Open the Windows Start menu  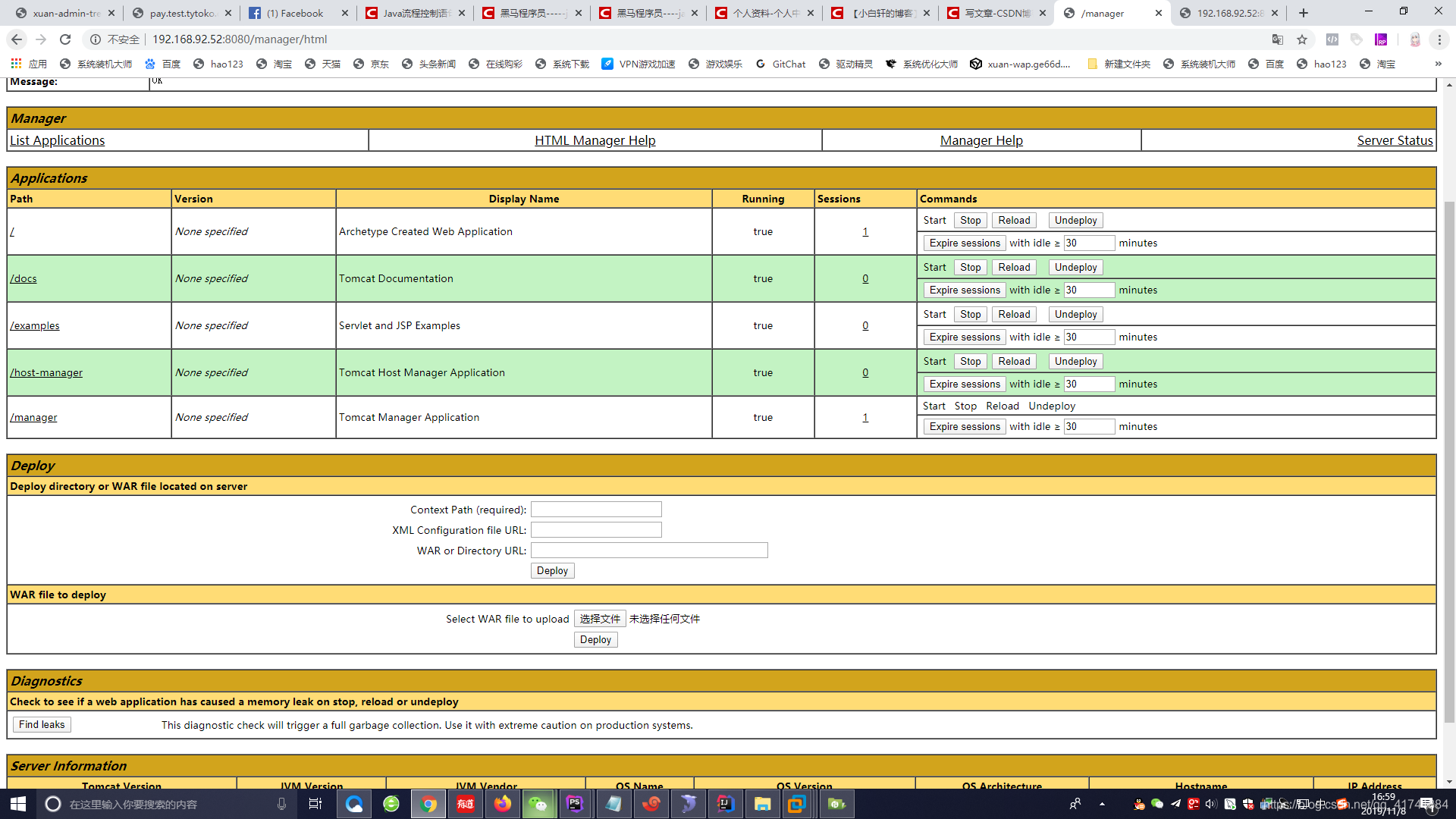pos(18,804)
